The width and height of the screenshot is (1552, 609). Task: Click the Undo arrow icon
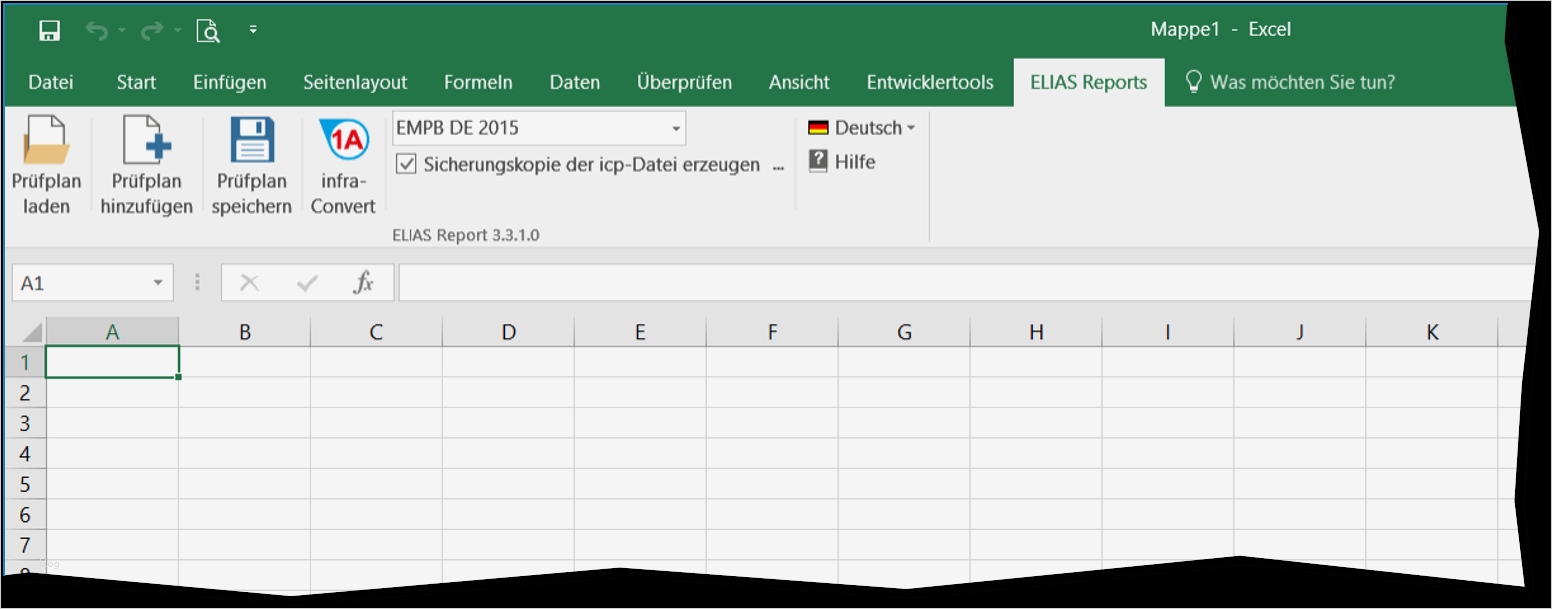click(x=98, y=29)
